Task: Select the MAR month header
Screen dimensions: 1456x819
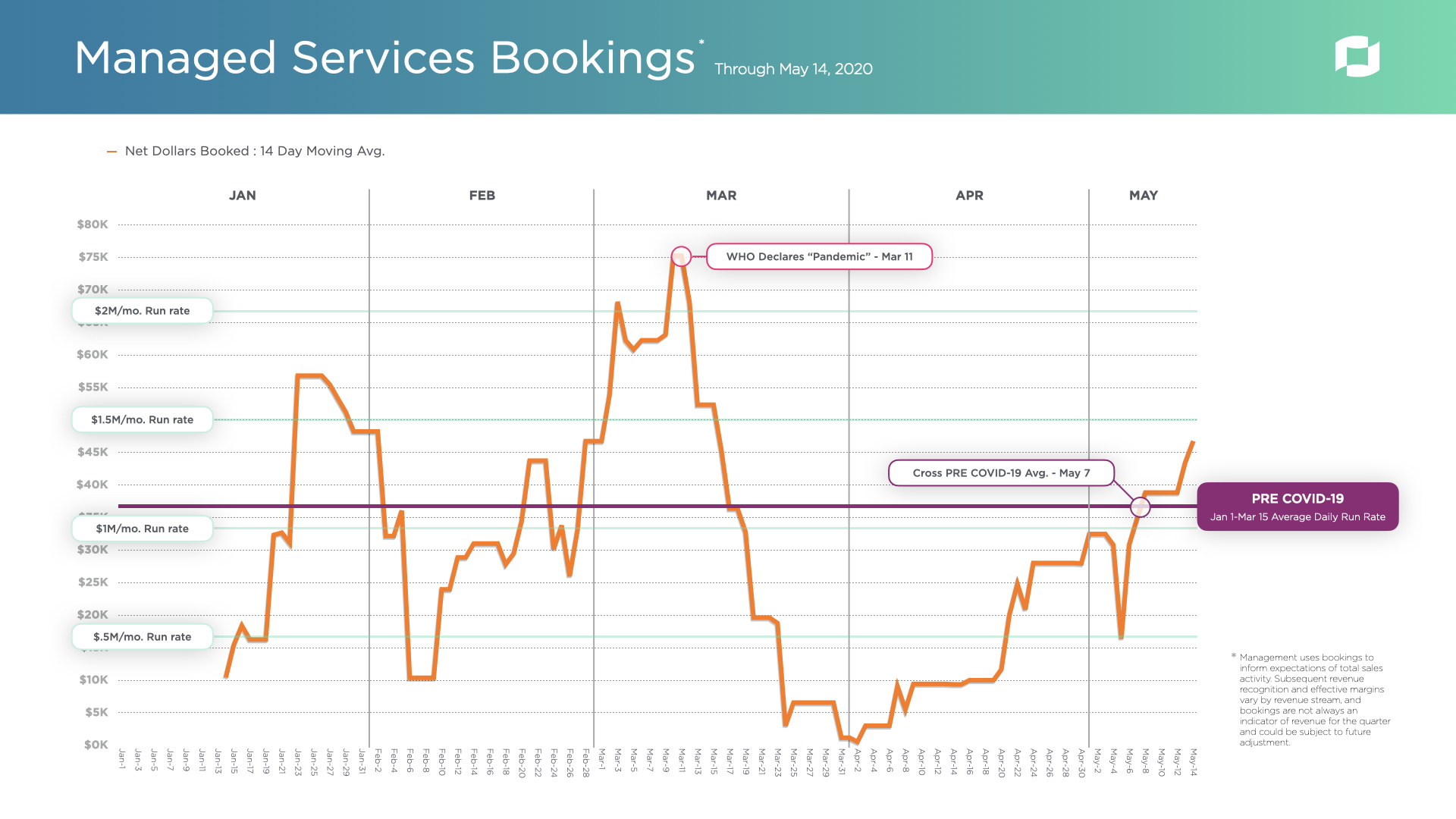Action: [x=720, y=196]
